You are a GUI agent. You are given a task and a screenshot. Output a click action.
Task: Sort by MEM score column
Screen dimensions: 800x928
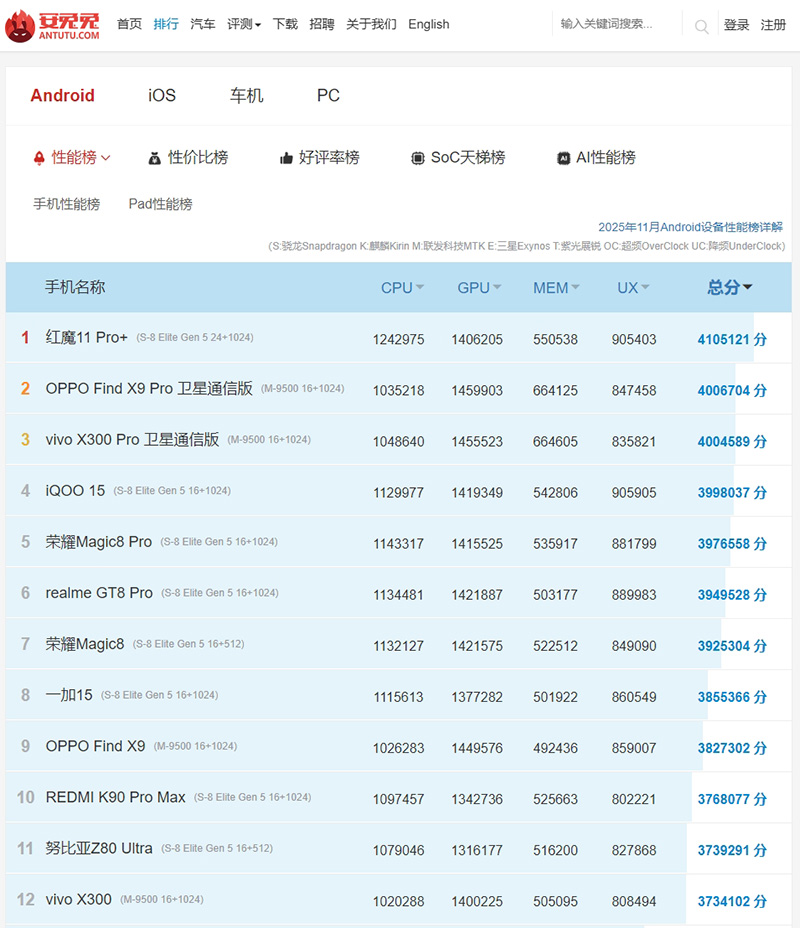pos(556,288)
